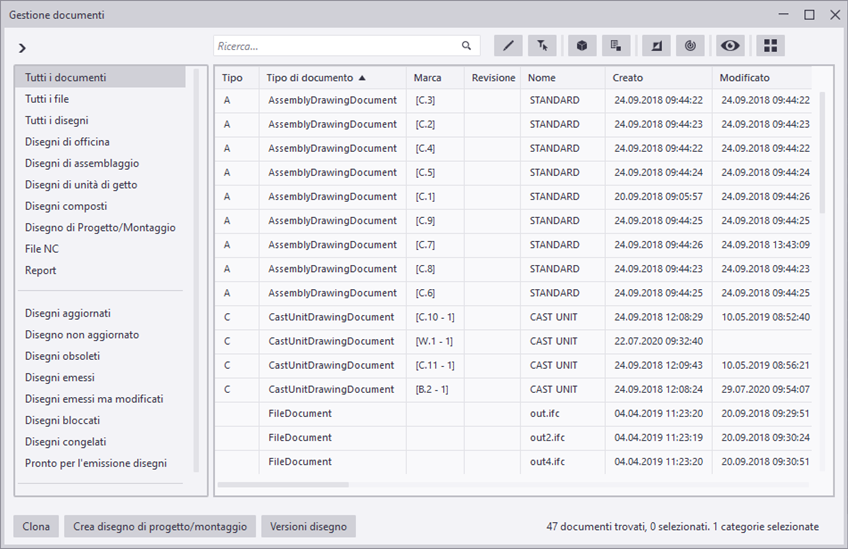Select the row with mark [C.9]
The width and height of the screenshot is (848, 549).
point(513,221)
